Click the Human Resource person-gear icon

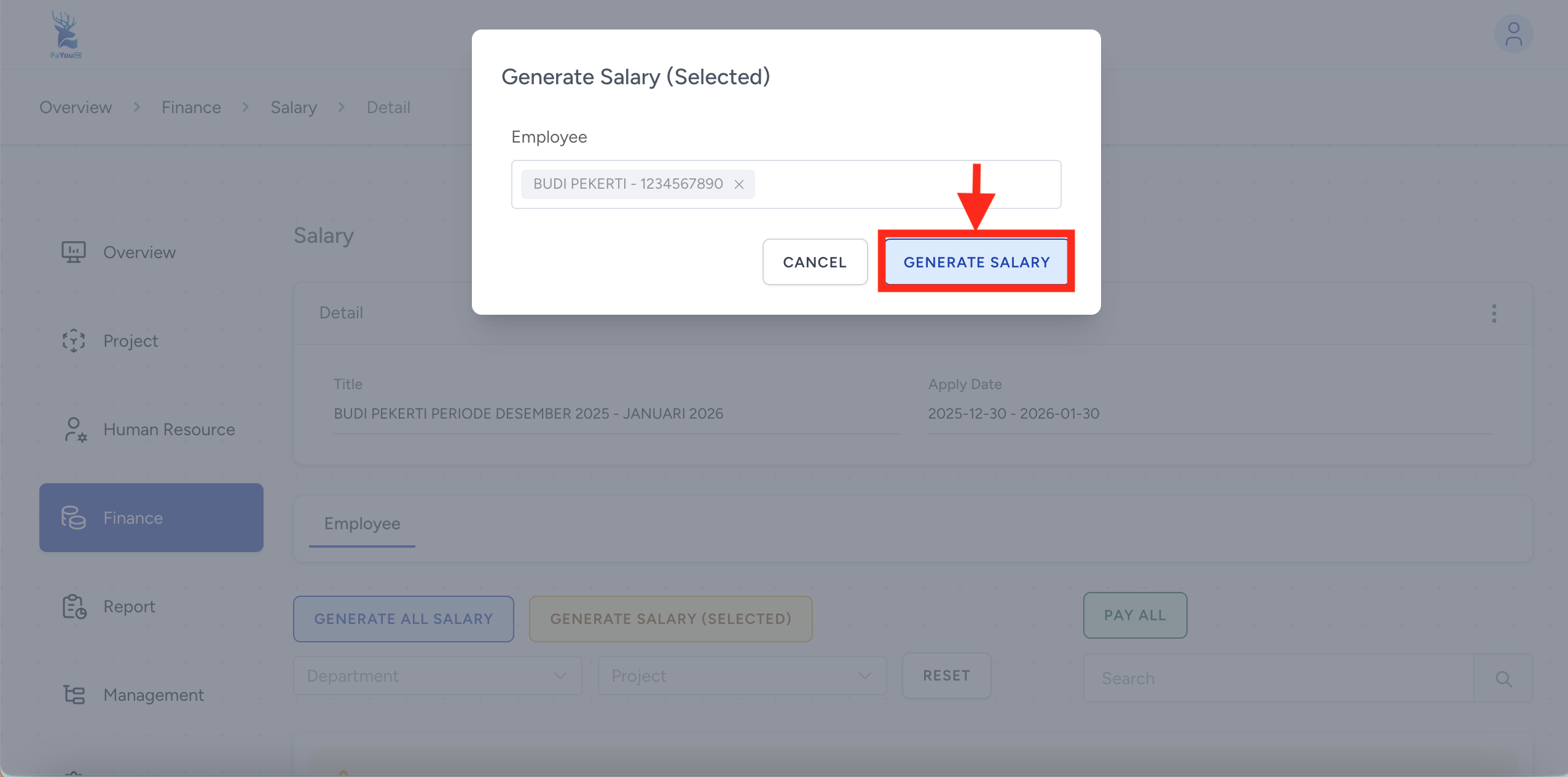pos(74,429)
